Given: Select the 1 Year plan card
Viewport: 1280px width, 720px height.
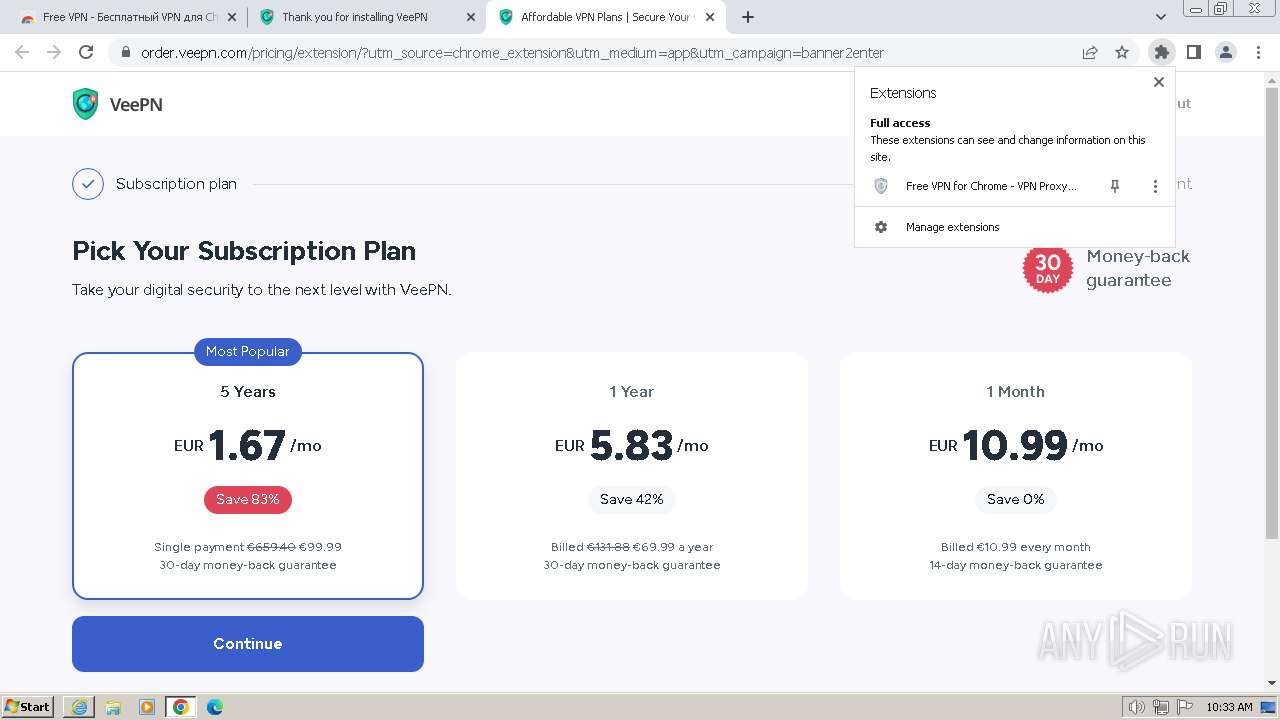Looking at the screenshot, I should (632, 476).
